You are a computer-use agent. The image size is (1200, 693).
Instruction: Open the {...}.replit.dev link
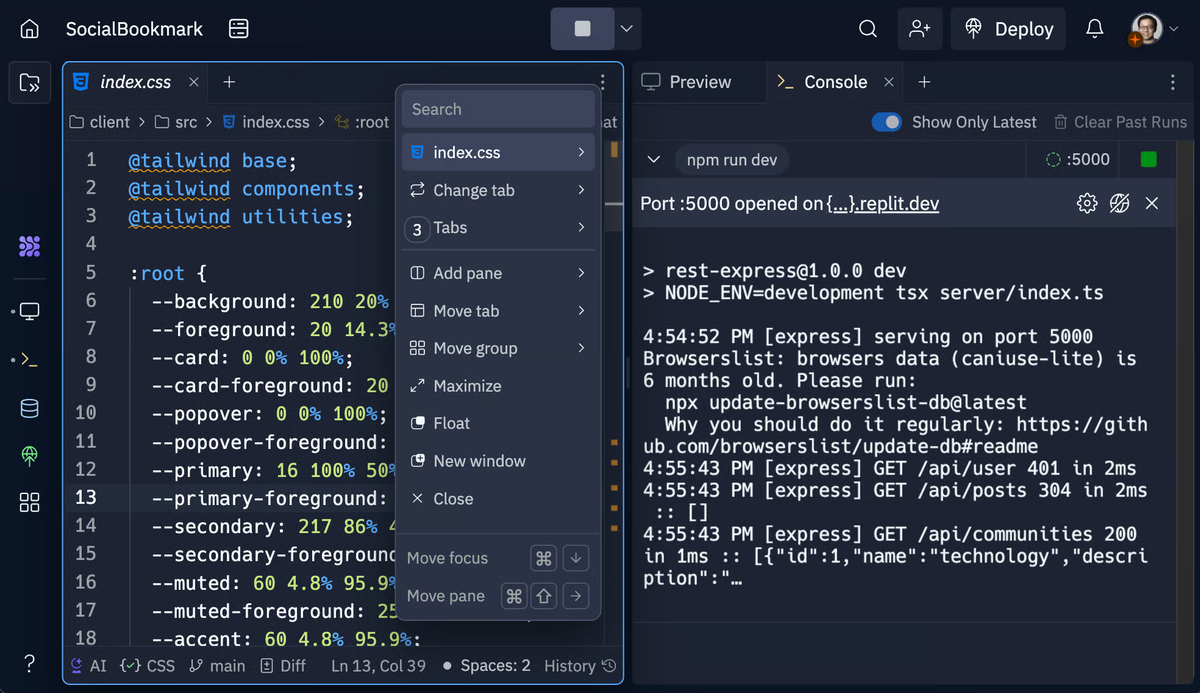883,204
